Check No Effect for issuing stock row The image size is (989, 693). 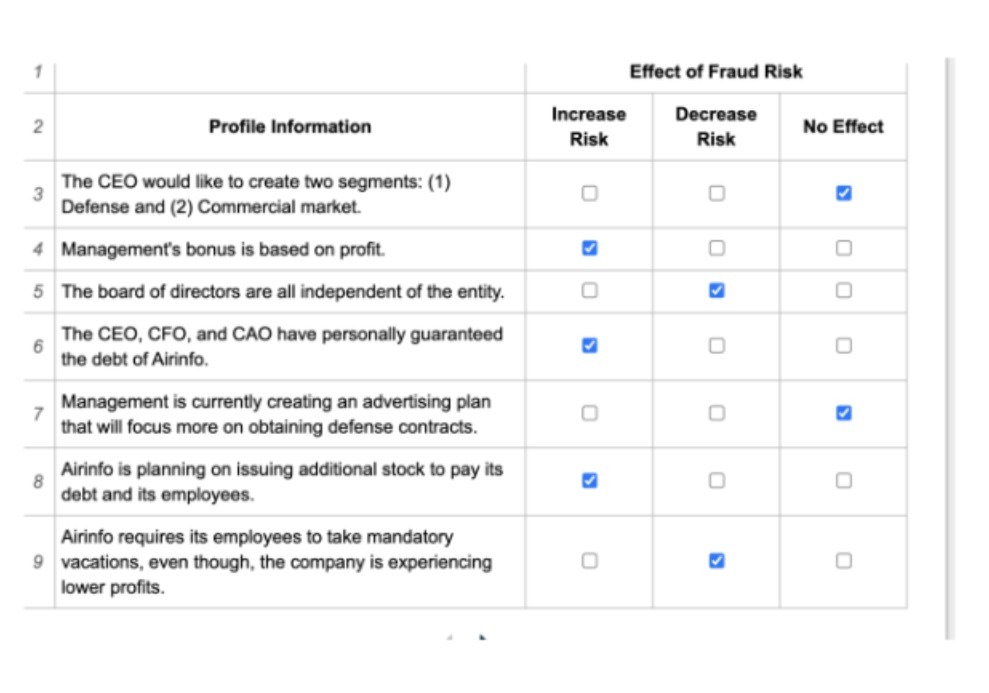843,480
